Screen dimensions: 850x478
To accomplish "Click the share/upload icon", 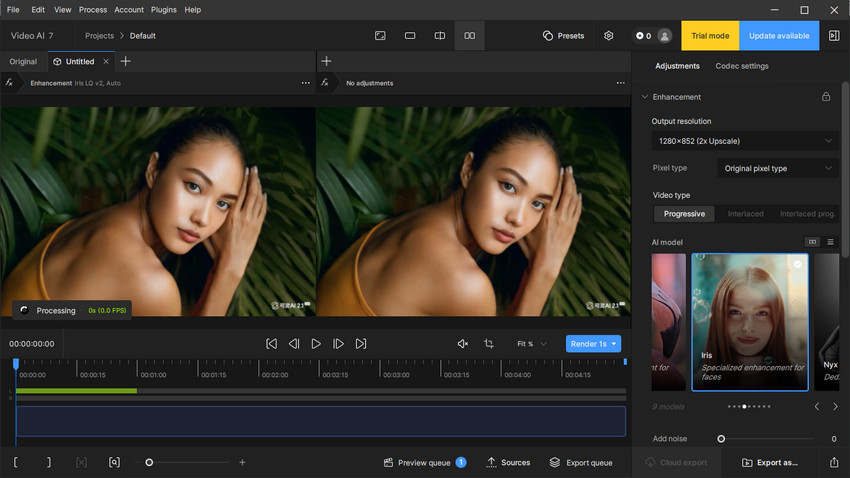I will pyautogui.click(x=834, y=462).
